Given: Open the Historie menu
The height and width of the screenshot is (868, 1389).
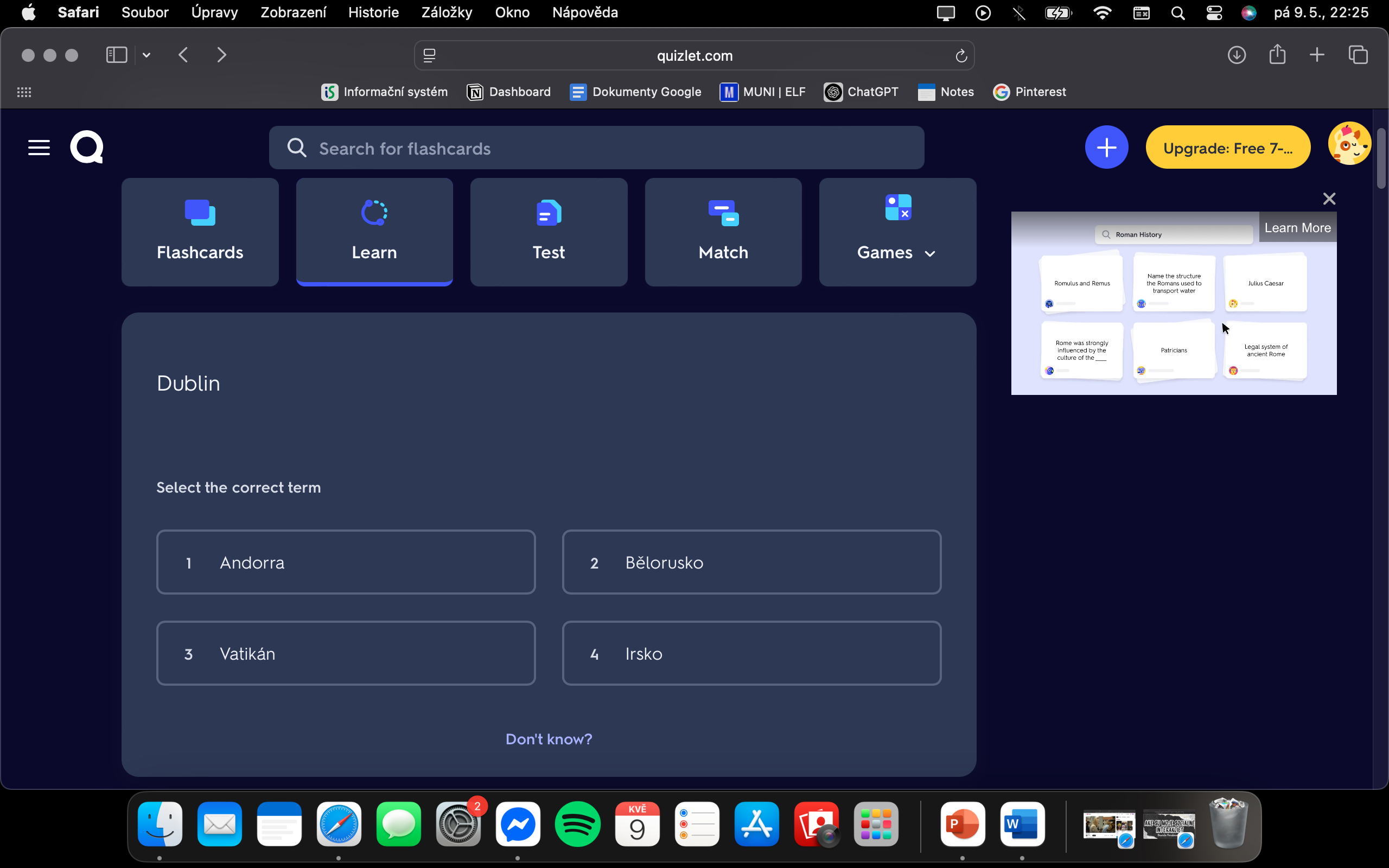Looking at the screenshot, I should [x=373, y=12].
